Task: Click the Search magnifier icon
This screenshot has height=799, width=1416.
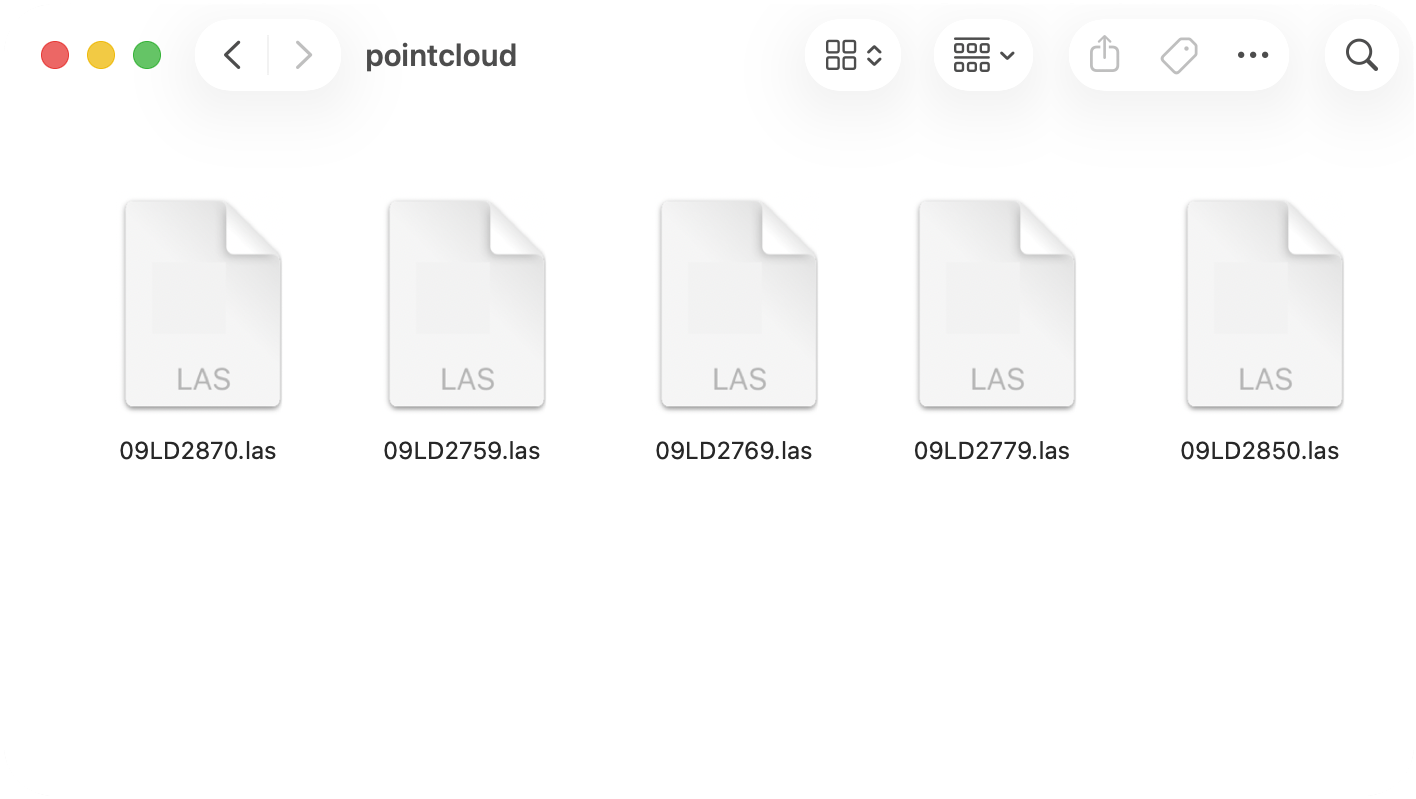Action: click(1361, 55)
